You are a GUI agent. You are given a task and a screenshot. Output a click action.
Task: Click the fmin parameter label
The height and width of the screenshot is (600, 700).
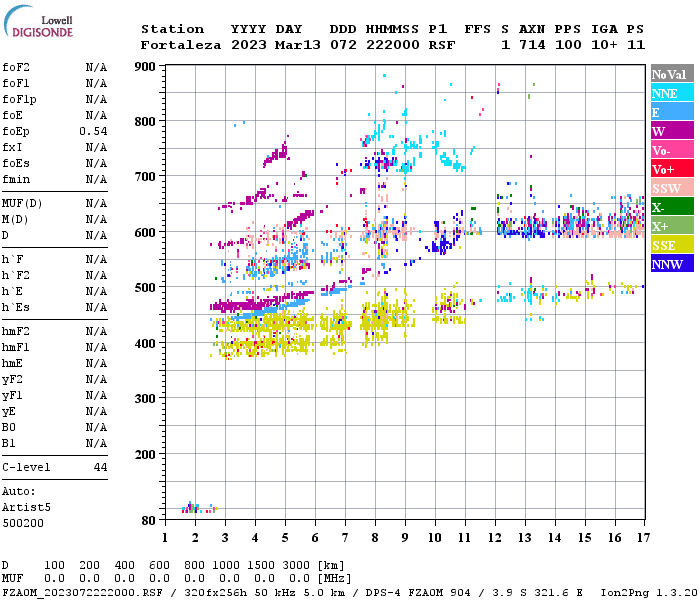[16, 179]
